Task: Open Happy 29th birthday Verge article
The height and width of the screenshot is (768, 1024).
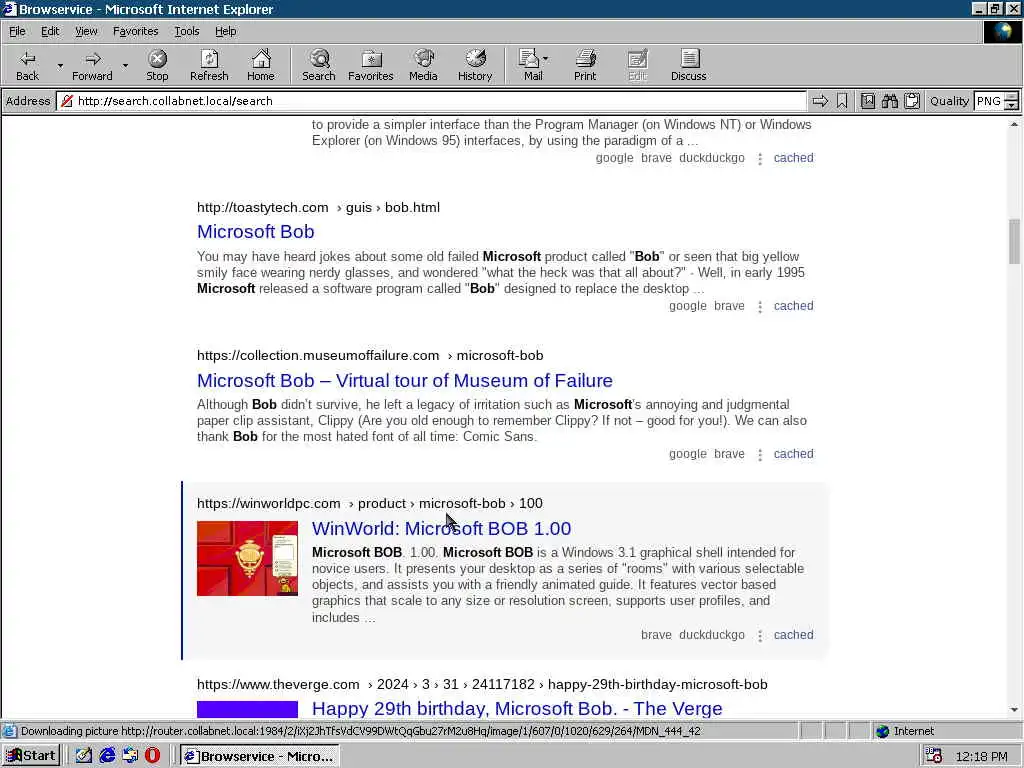Action: pyautogui.click(x=517, y=709)
